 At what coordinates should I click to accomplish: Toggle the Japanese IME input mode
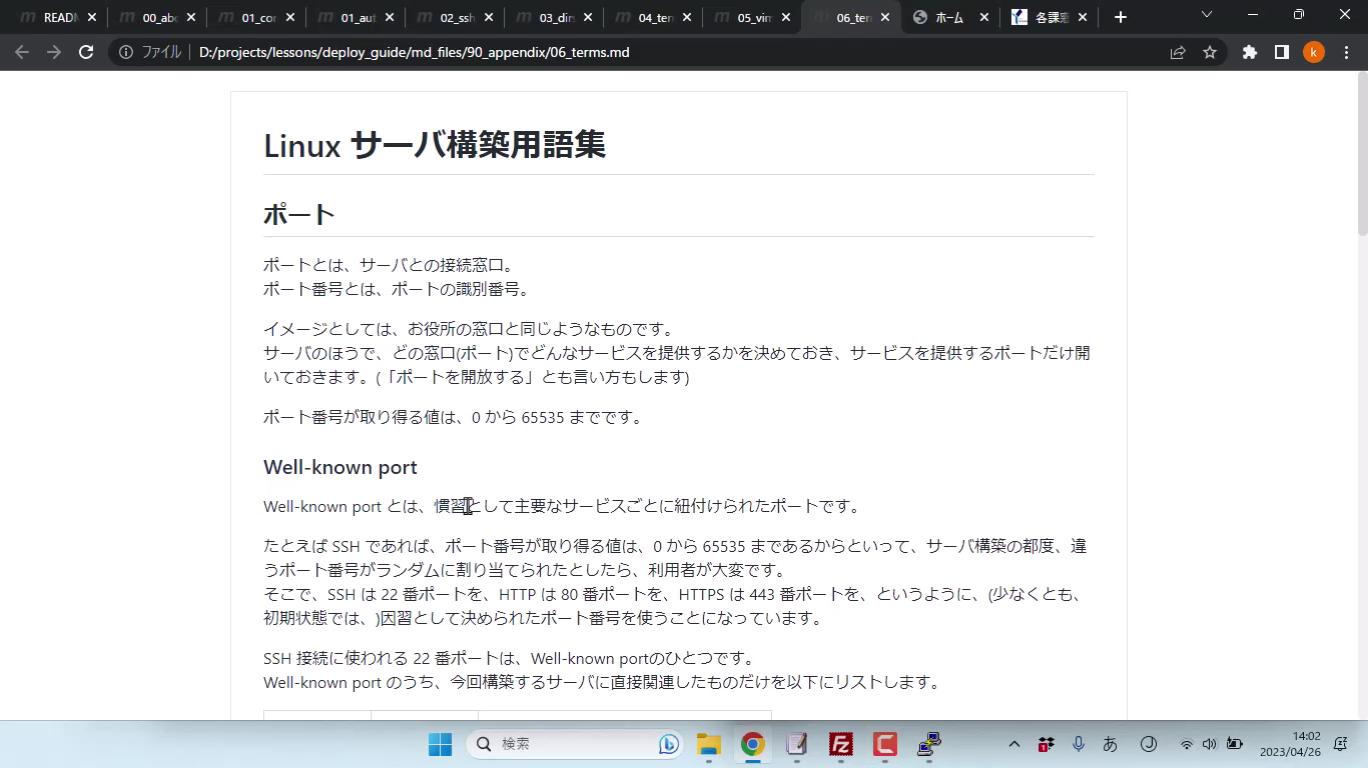[1110, 744]
